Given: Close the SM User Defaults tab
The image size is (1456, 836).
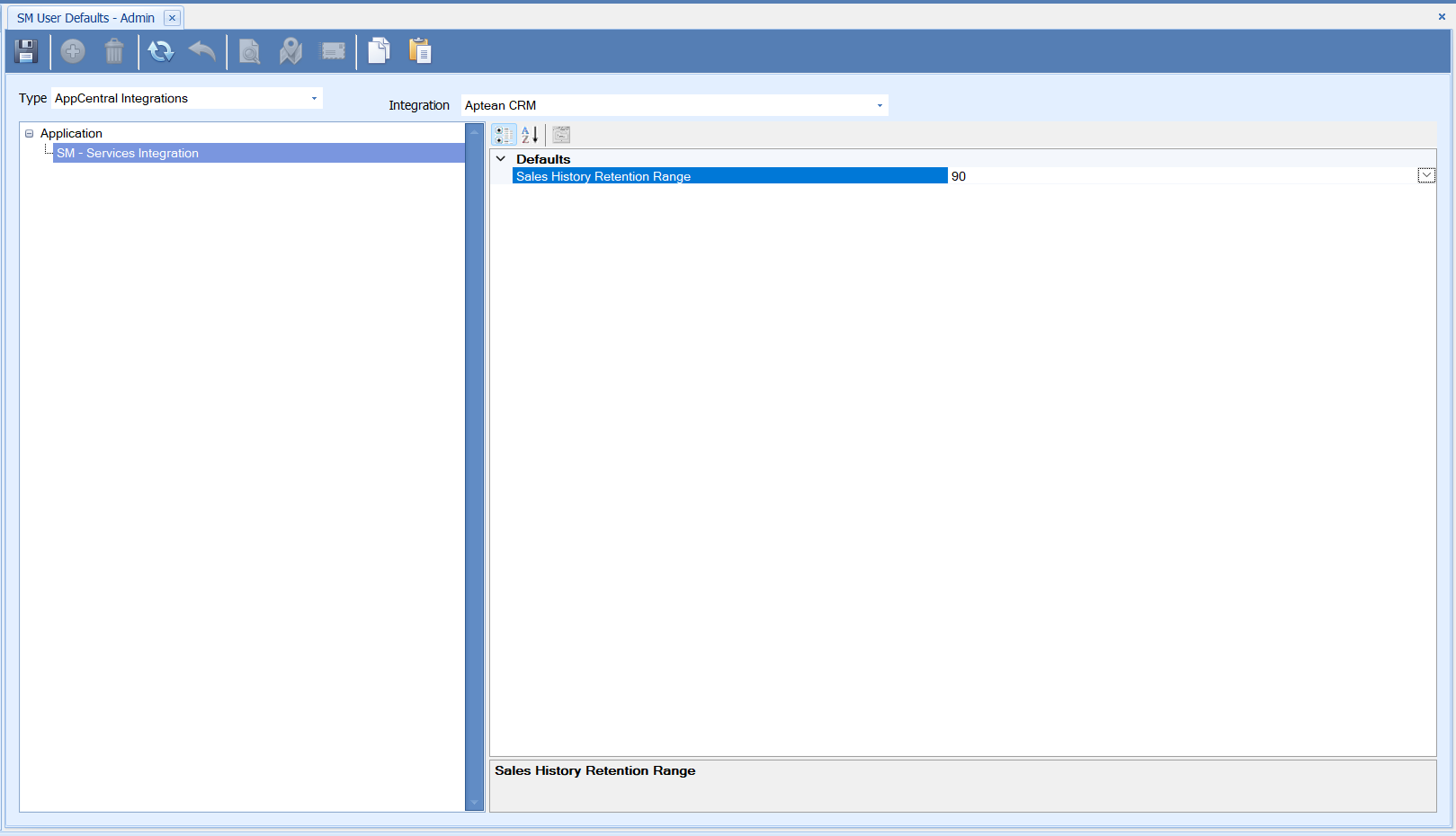Looking at the screenshot, I should coord(172,18).
